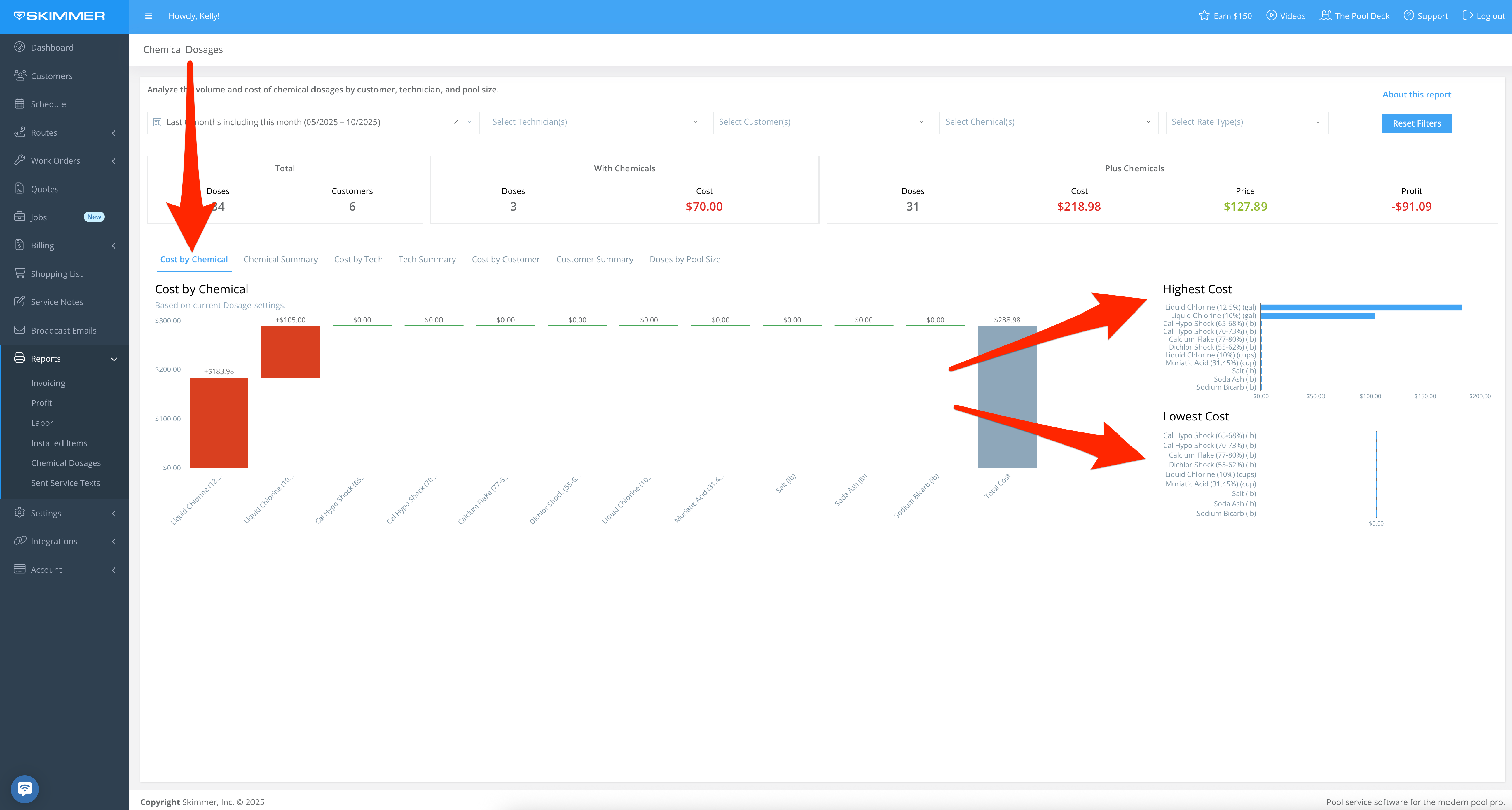This screenshot has height=810, width=1512.
Task: Expand the Select Rate Type(s) dropdown
Action: [x=1246, y=122]
